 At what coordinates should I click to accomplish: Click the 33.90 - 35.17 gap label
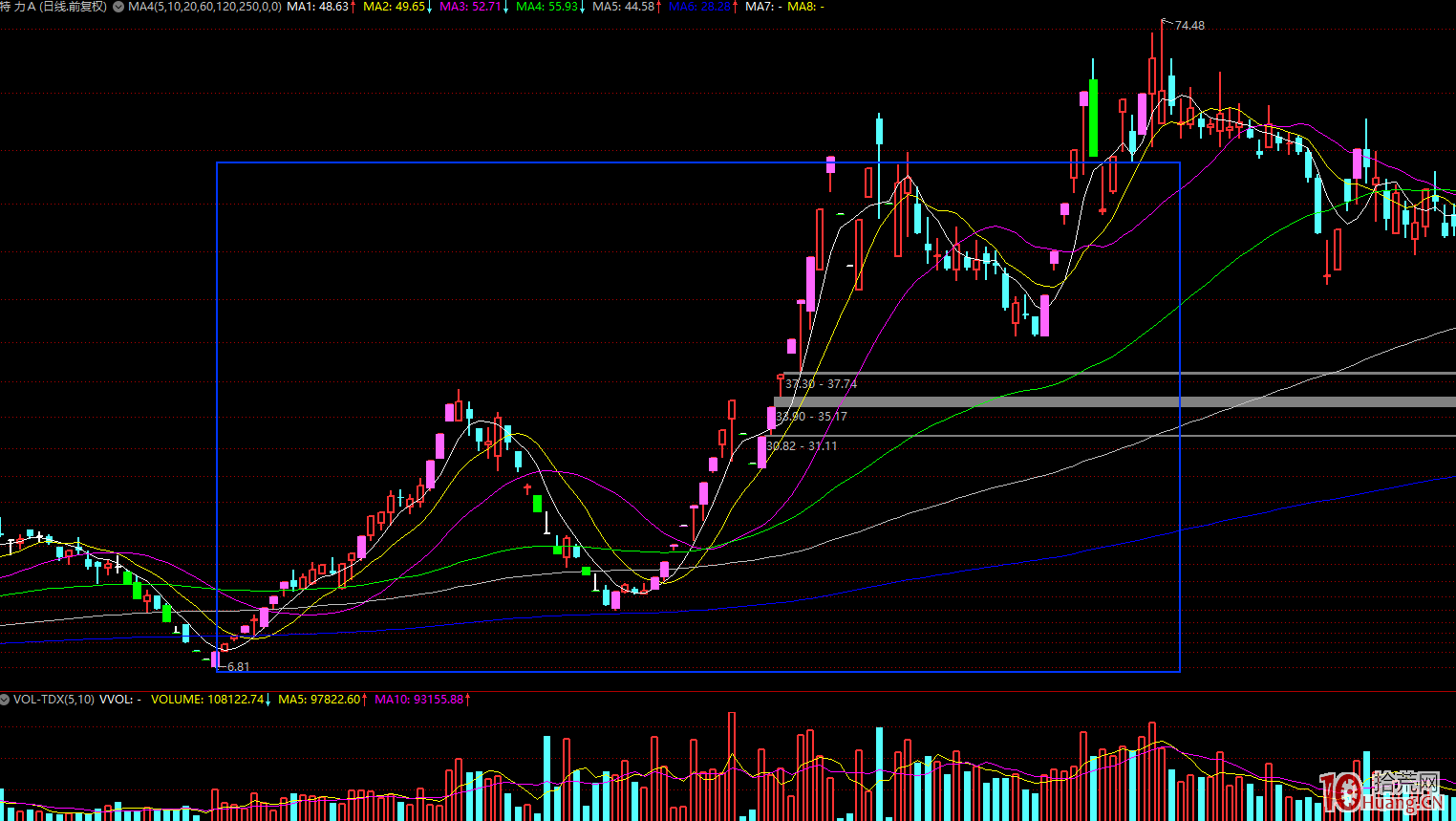click(x=812, y=417)
